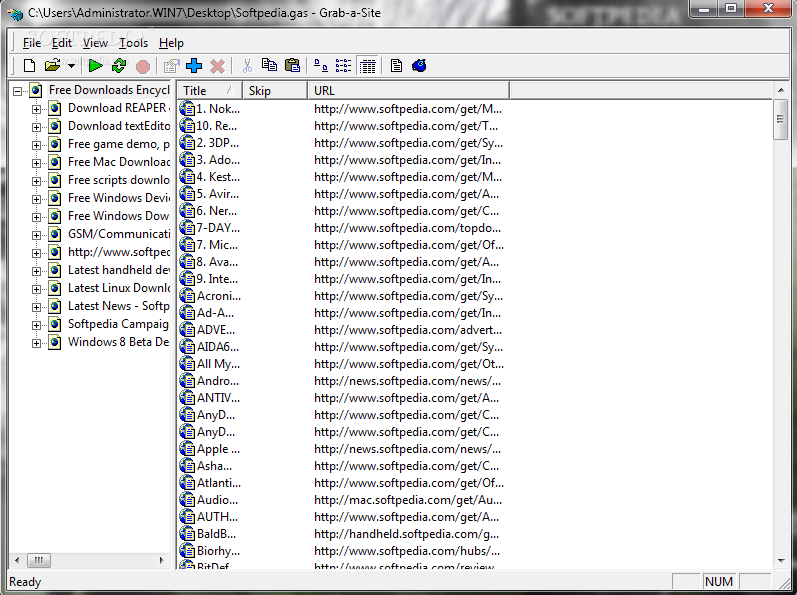Viewport: 797px width, 595px height.
Task: Expand the Free scripts download node
Action: coord(36,181)
